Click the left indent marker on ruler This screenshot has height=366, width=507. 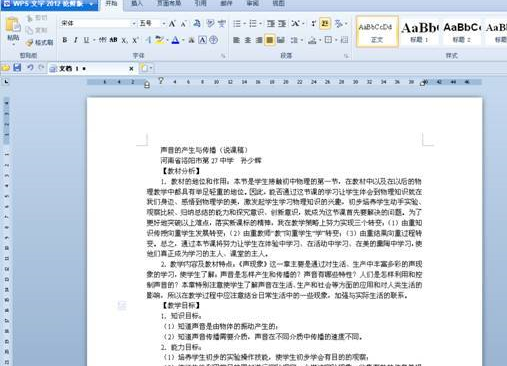click(147, 85)
